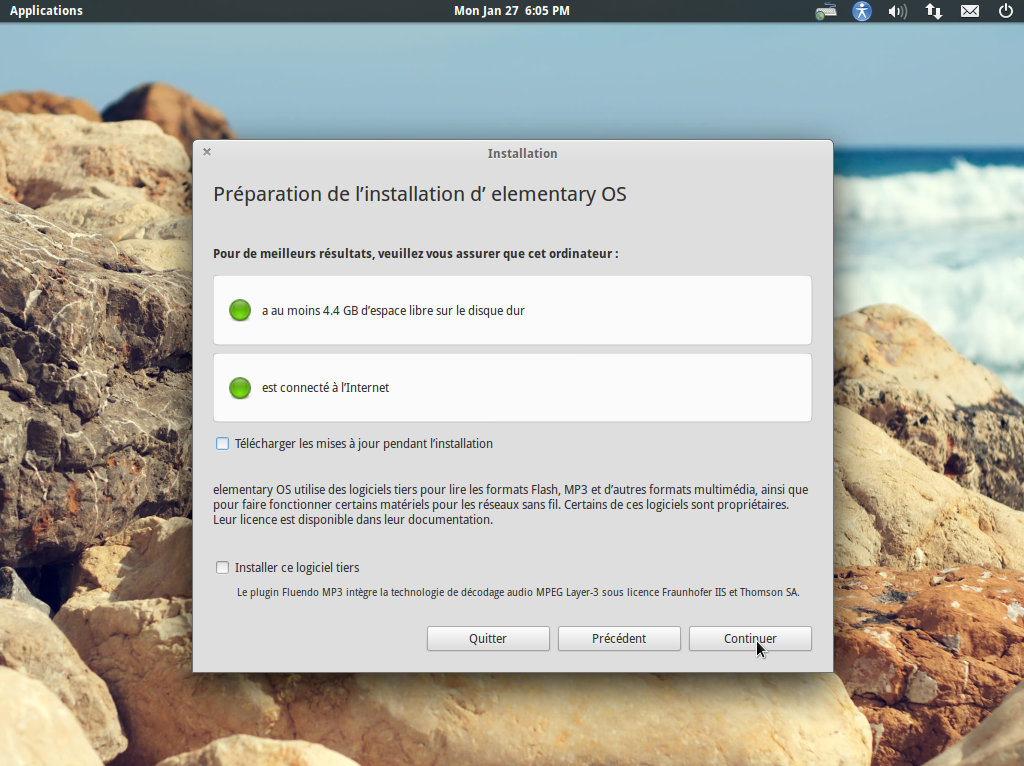The width and height of the screenshot is (1024, 766).
Task: Click the text 'est connecté à l'Internet'
Action: click(325, 388)
